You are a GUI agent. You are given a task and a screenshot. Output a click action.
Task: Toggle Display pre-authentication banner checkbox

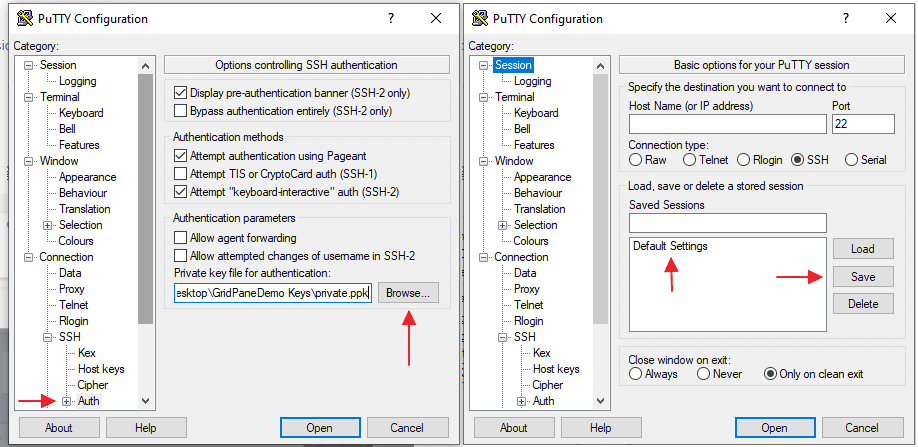pyautogui.click(x=180, y=92)
